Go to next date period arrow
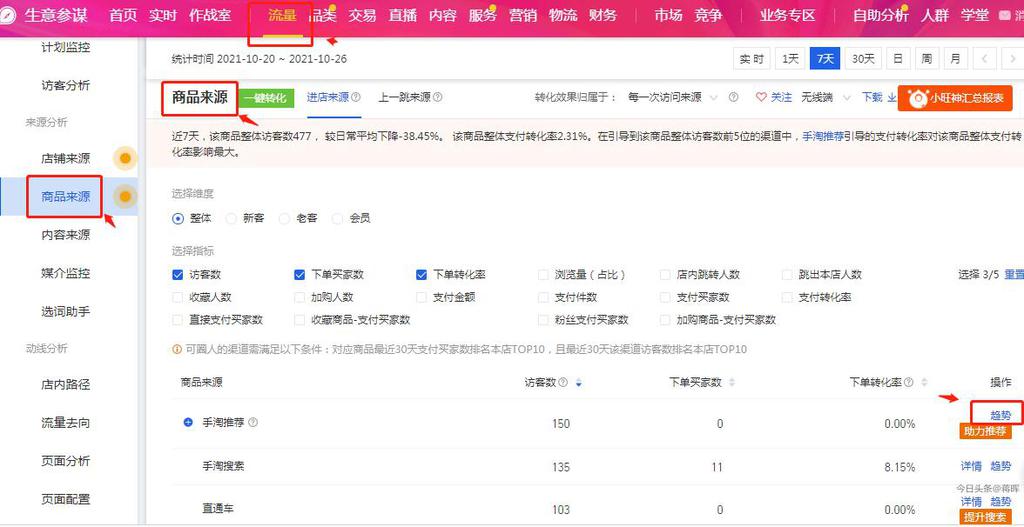 tap(1012, 59)
